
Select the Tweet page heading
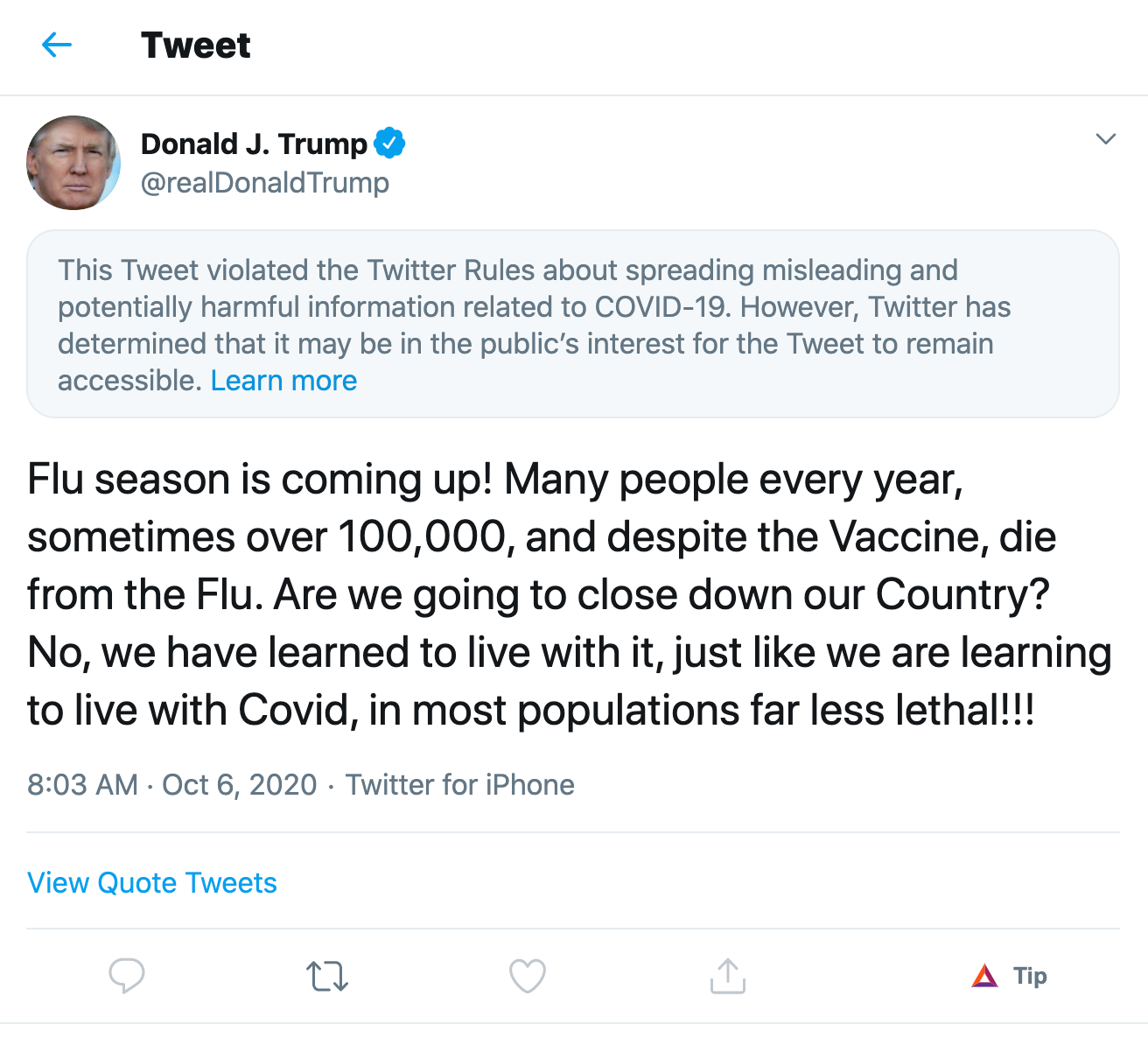pyautogui.click(x=196, y=46)
